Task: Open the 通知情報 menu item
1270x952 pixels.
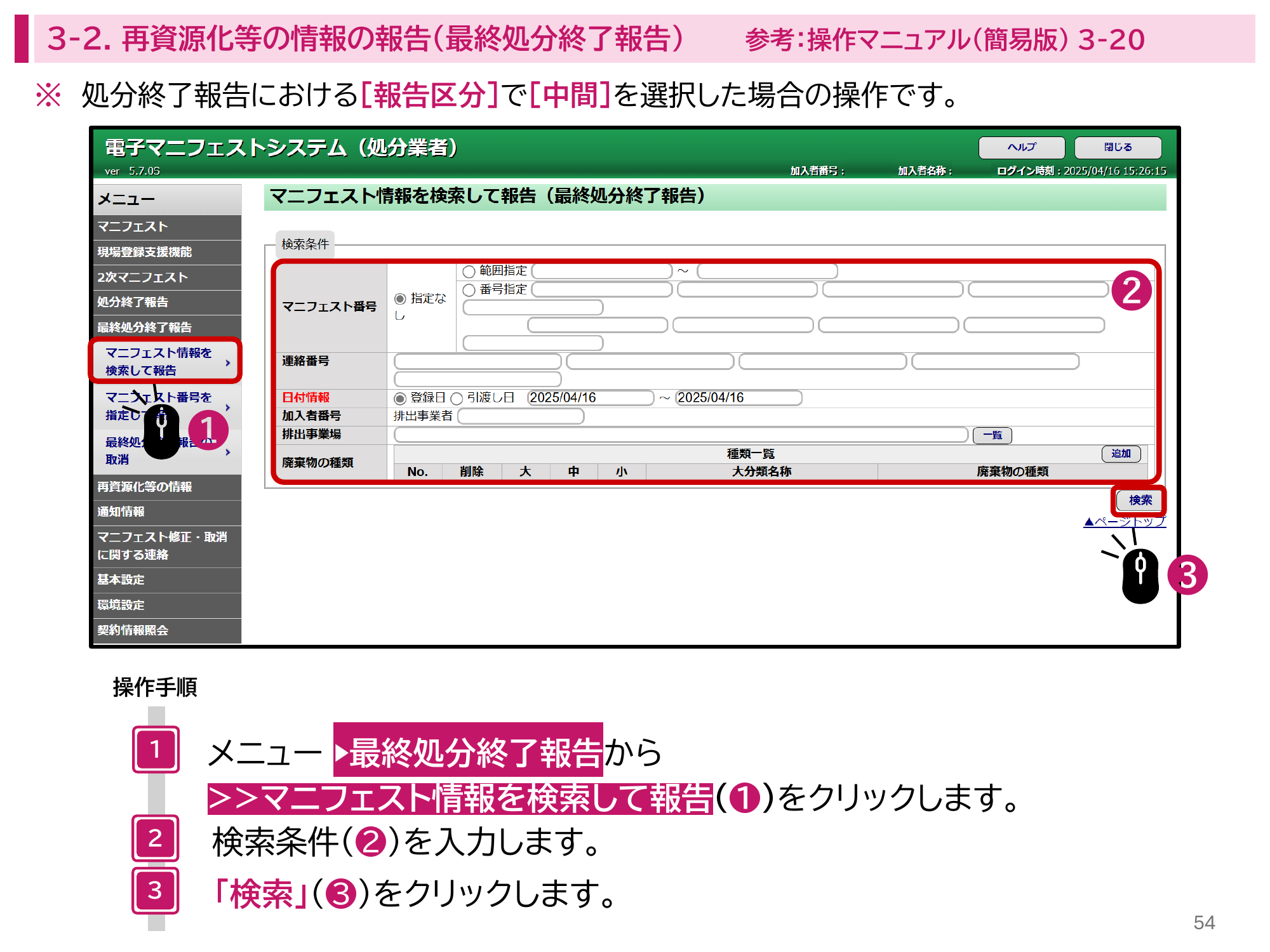Action: pos(167,512)
